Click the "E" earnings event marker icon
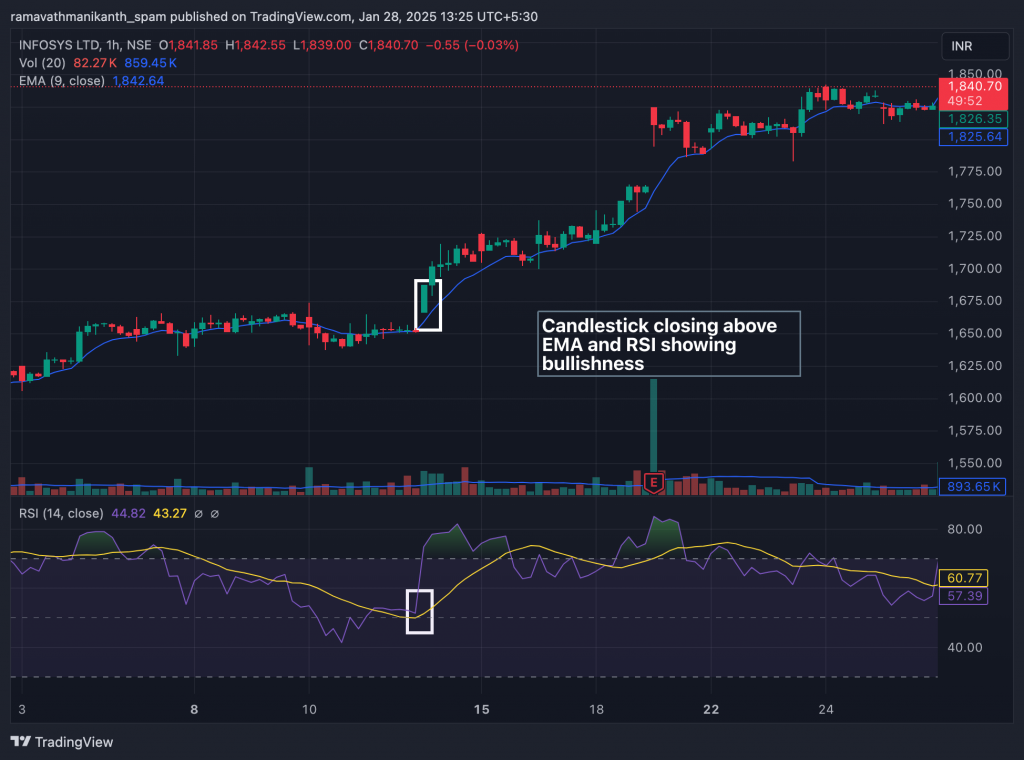This screenshot has height=760, width=1024. 652,482
